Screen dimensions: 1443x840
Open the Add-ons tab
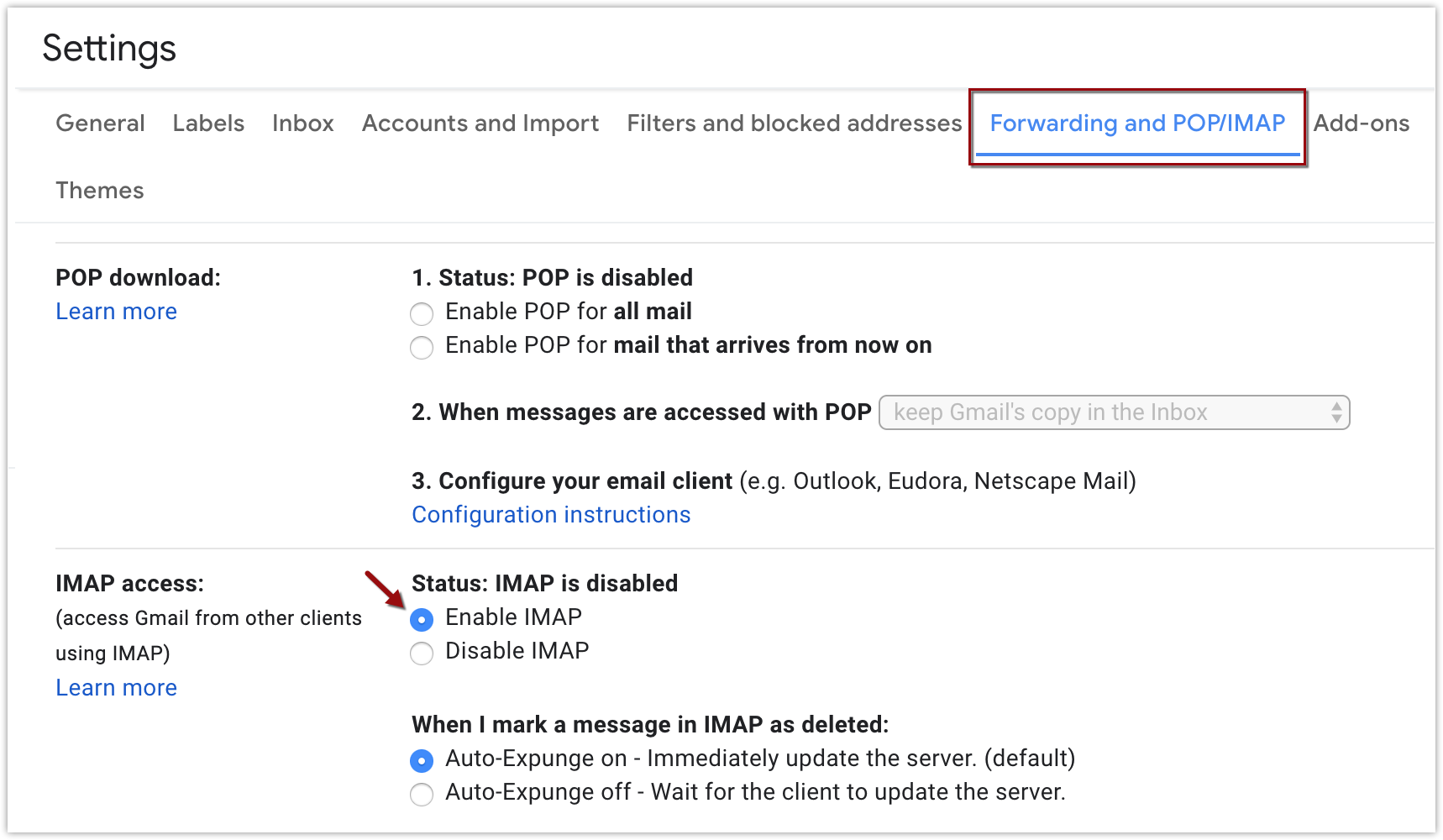(x=1361, y=123)
